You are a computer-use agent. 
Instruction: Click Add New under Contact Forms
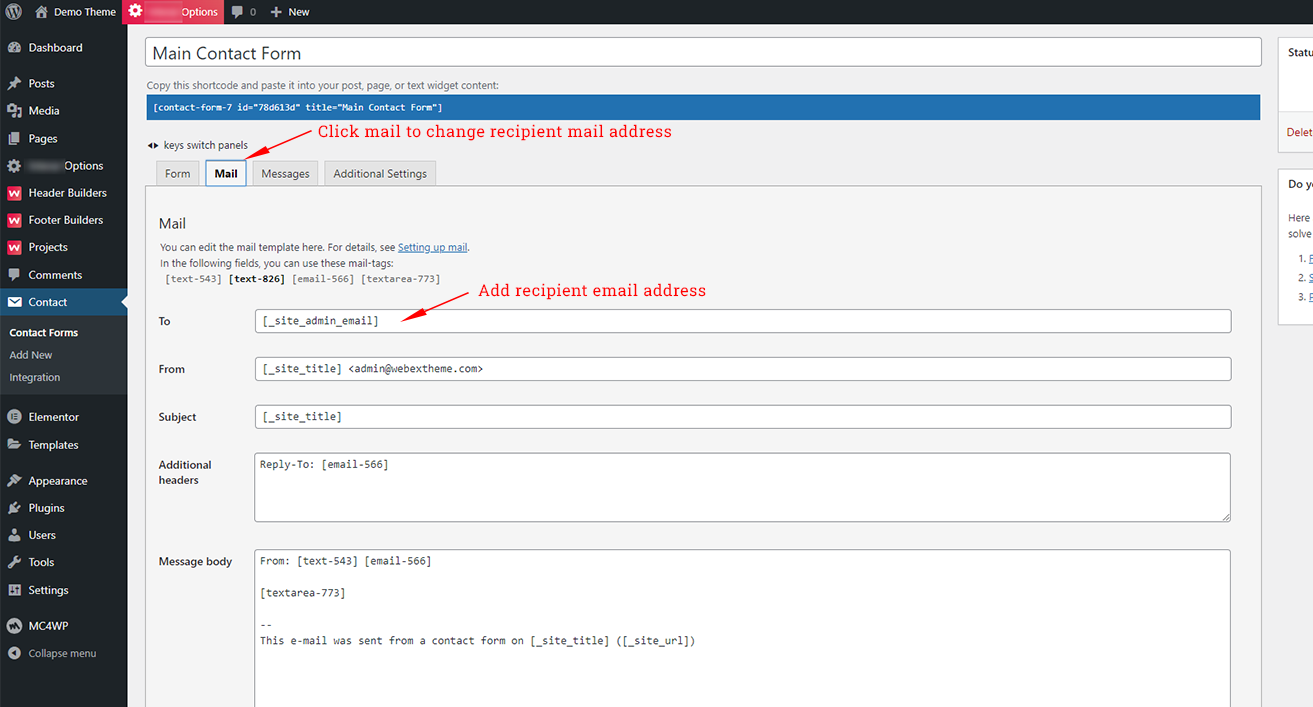click(30, 354)
